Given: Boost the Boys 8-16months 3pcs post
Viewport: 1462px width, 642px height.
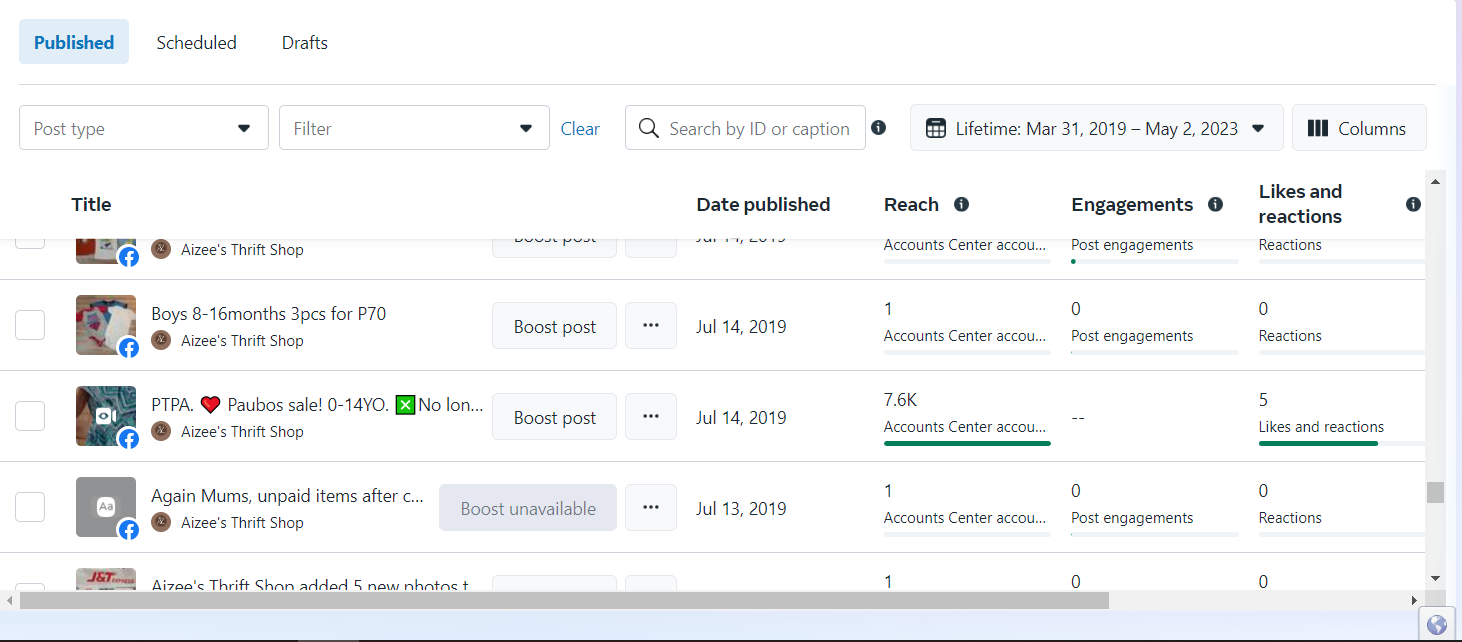Looking at the screenshot, I should tap(554, 326).
